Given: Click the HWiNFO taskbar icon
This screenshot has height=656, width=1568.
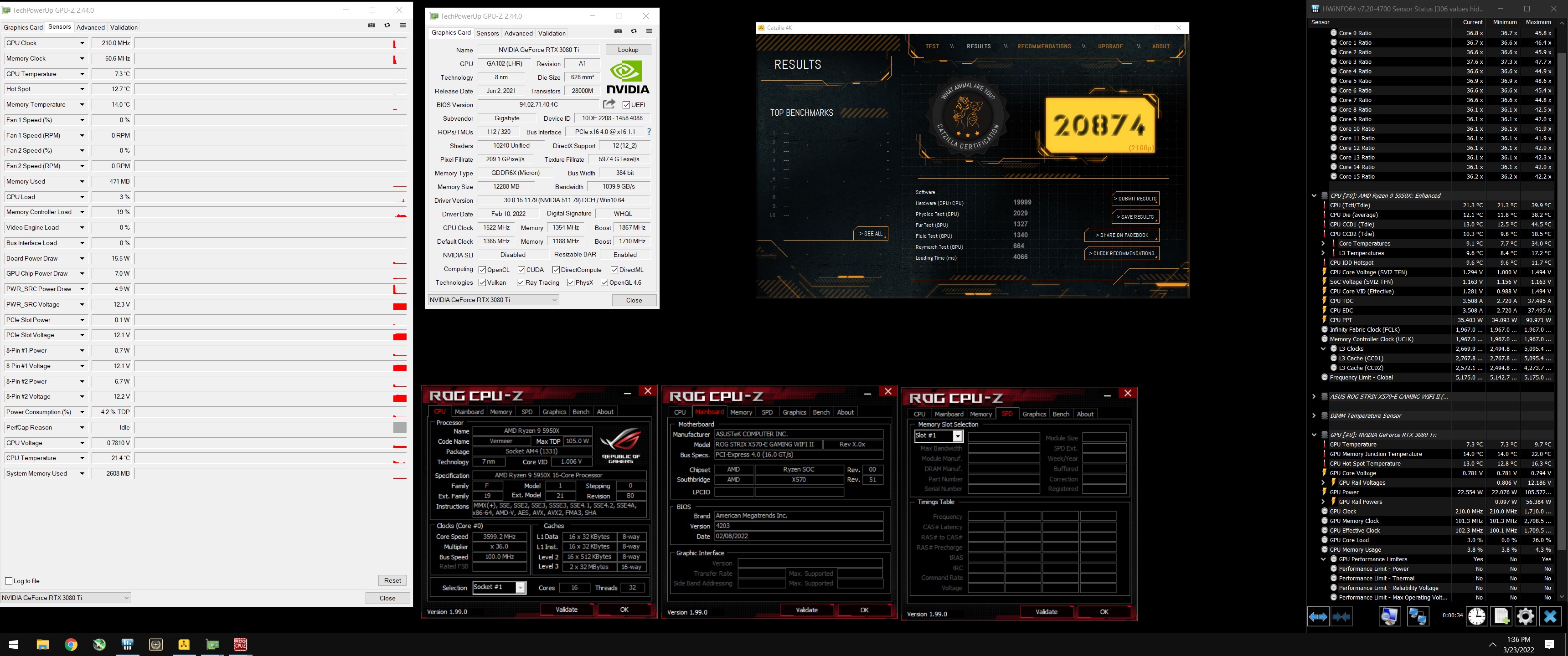Looking at the screenshot, I should coord(127,645).
